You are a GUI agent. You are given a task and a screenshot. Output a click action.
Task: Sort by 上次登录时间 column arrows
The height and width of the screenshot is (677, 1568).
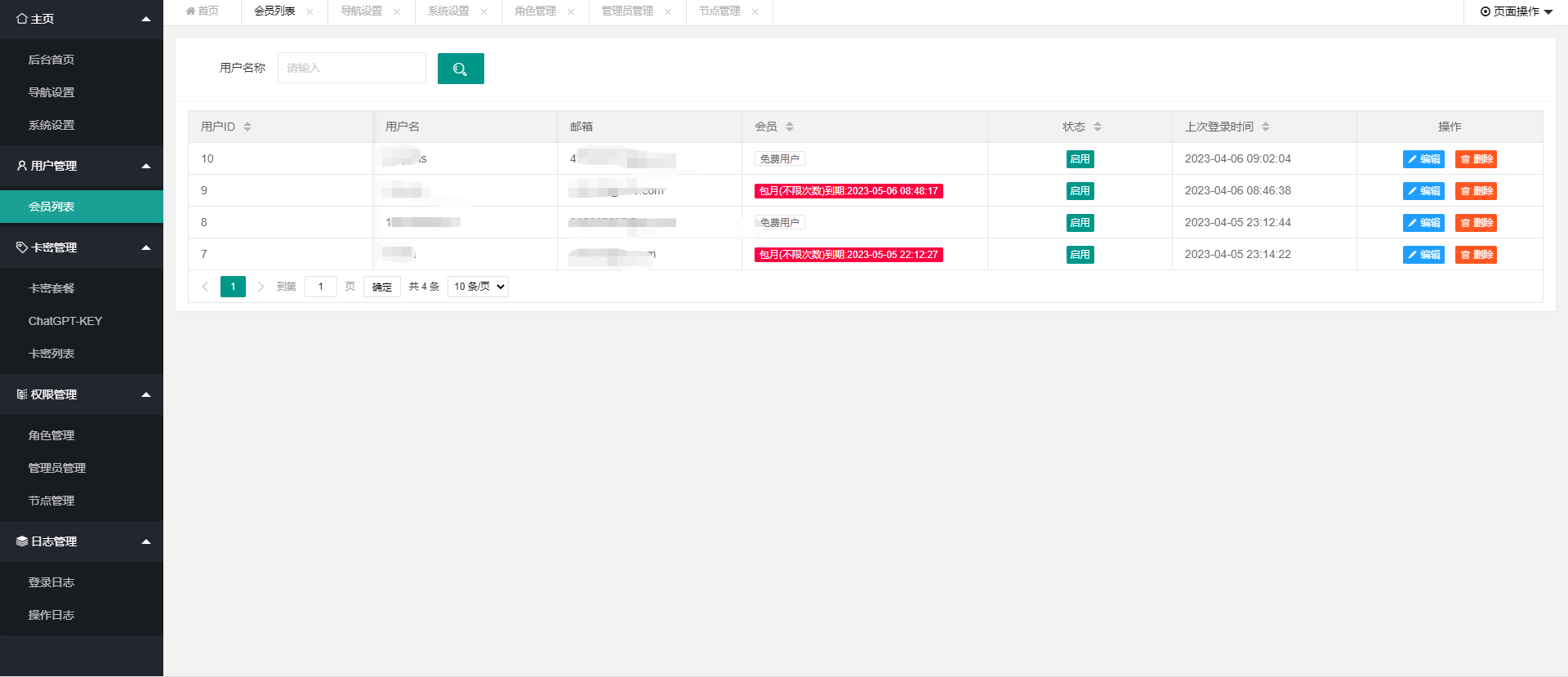[1266, 127]
